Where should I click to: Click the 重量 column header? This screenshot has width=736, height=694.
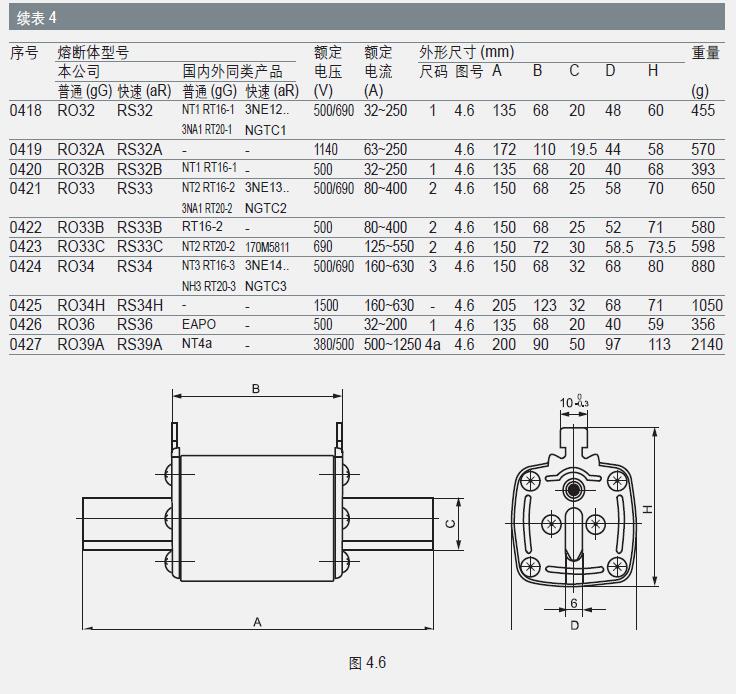706,52
